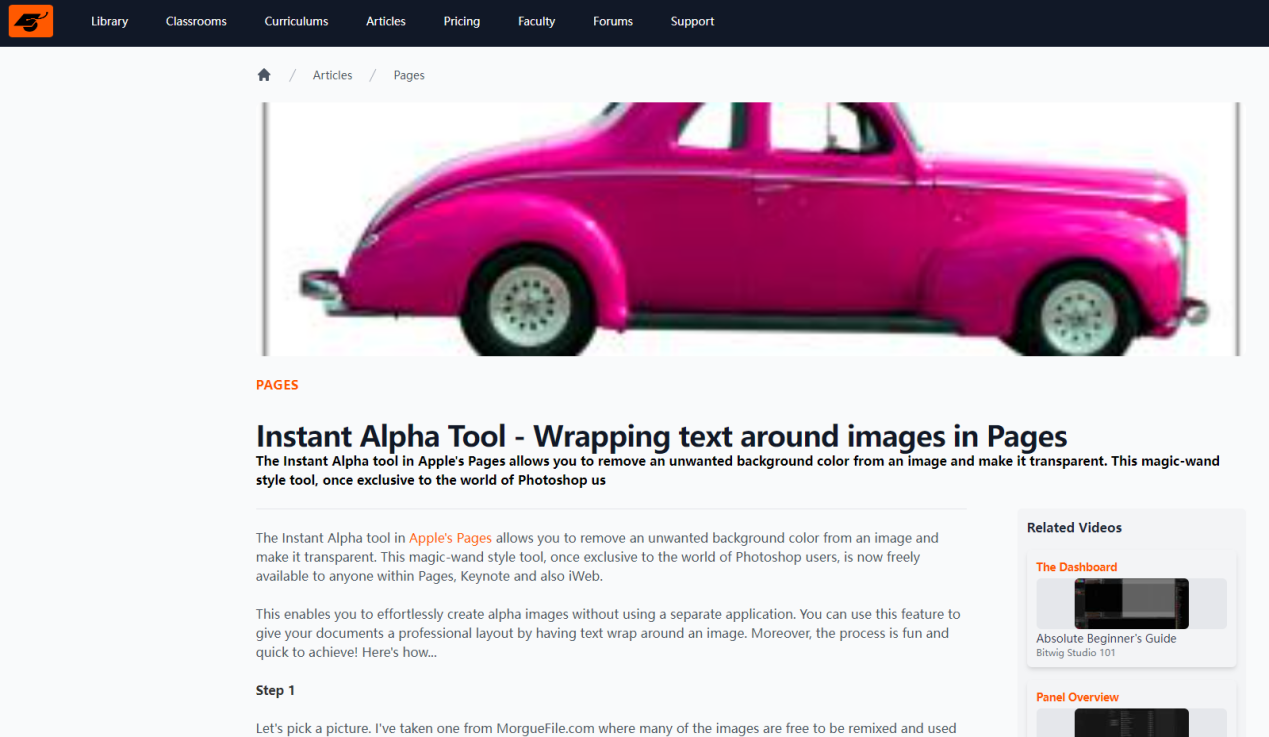Image resolution: width=1269 pixels, height=737 pixels.
Task: Open the Forums section
Action: pos(613,21)
